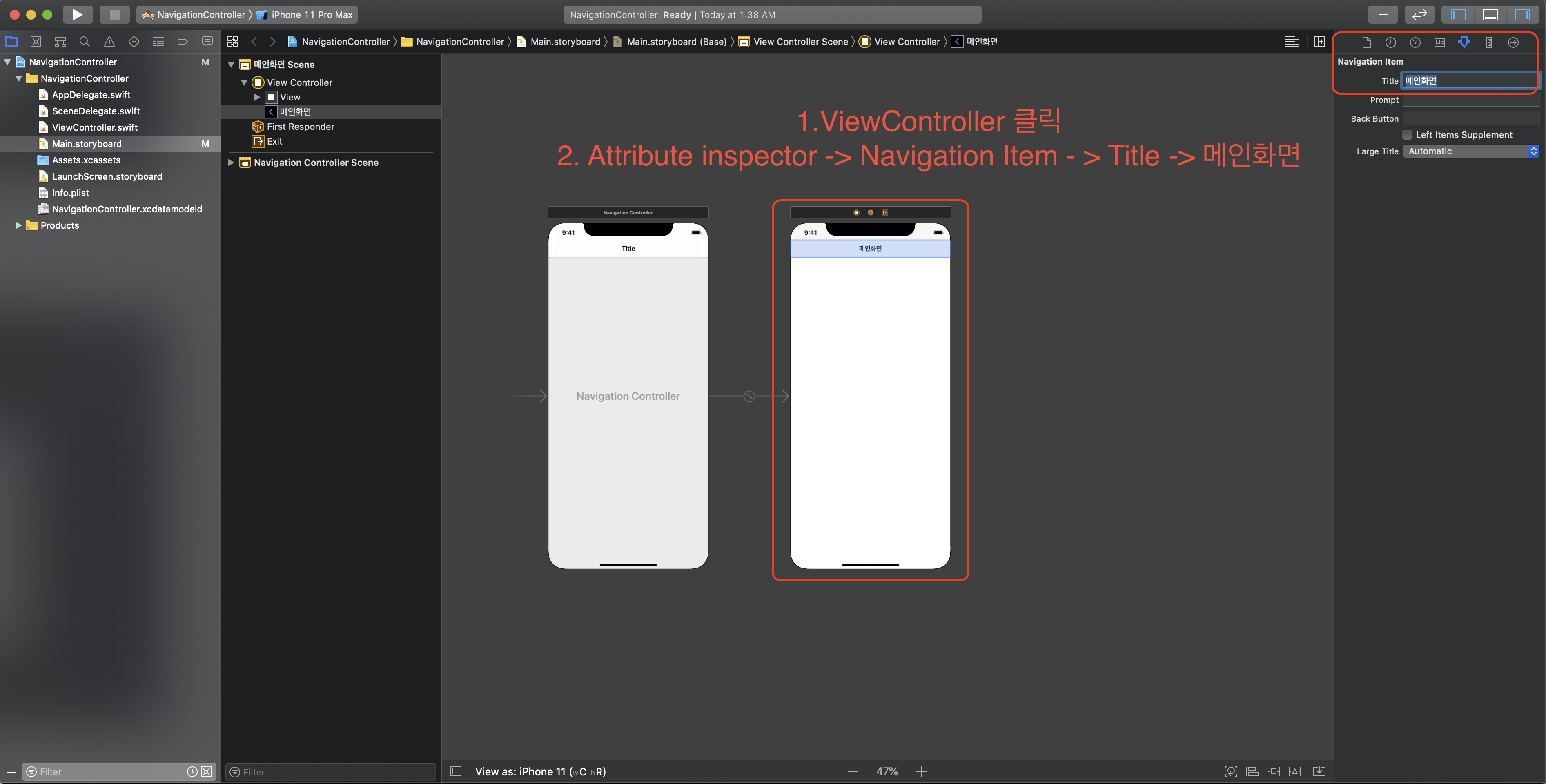Click the Add Editor on Right icon
Screen dimensions: 1546x784
point(1319,41)
